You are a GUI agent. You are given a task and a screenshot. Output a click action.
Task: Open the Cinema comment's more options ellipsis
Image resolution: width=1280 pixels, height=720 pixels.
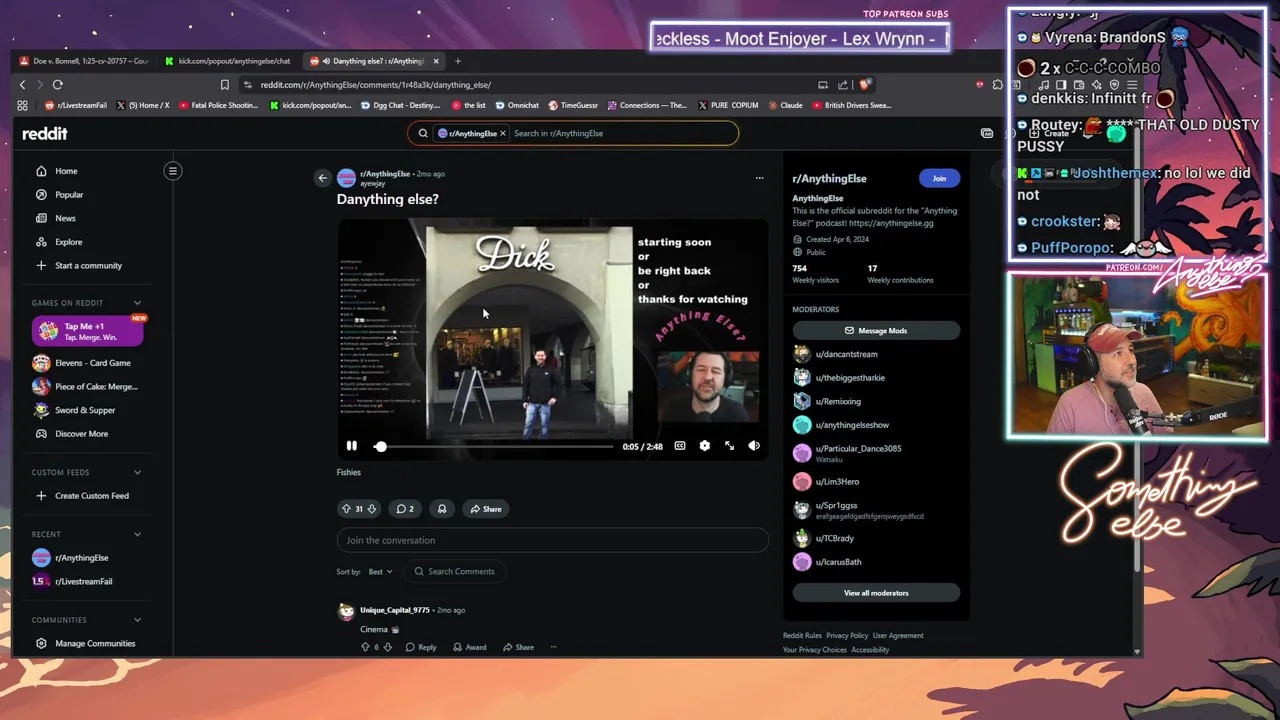[553, 647]
